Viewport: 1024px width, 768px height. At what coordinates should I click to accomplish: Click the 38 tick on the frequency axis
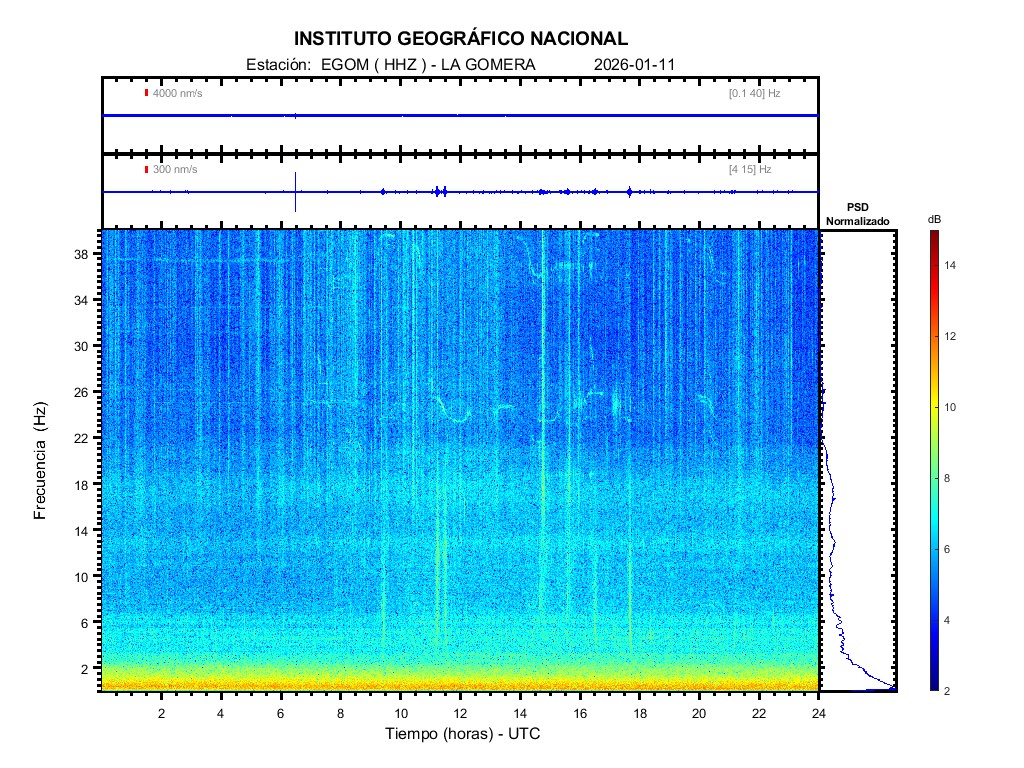82,254
